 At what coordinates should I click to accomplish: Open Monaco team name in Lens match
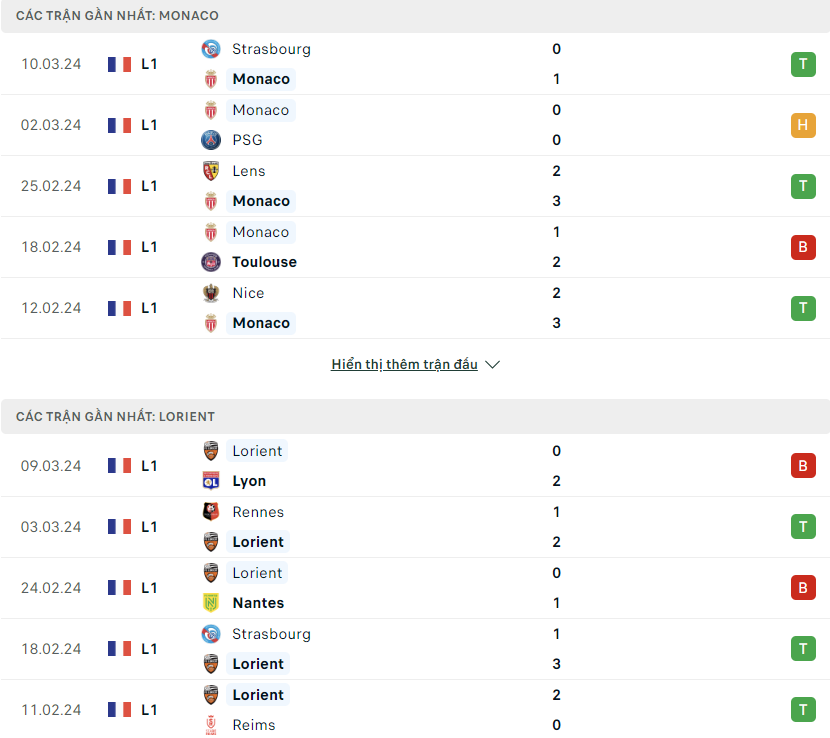click(261, 201)
